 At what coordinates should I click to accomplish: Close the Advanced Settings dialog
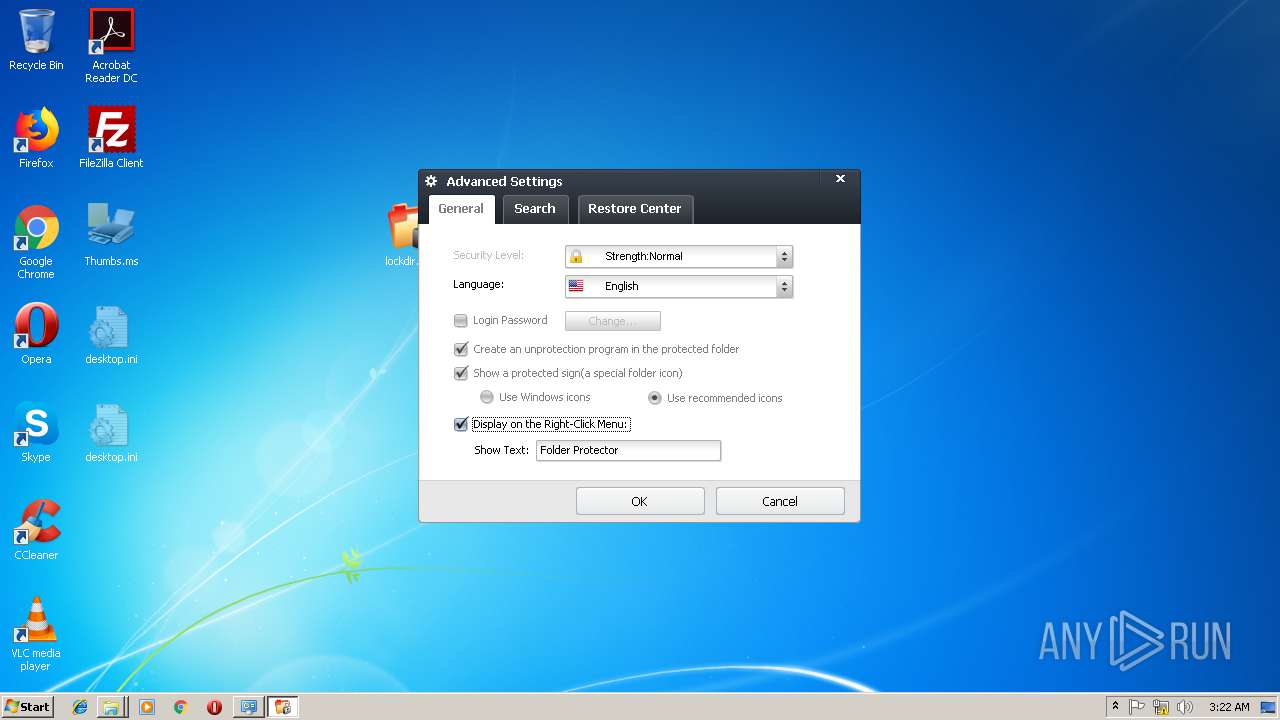[840, 179]
